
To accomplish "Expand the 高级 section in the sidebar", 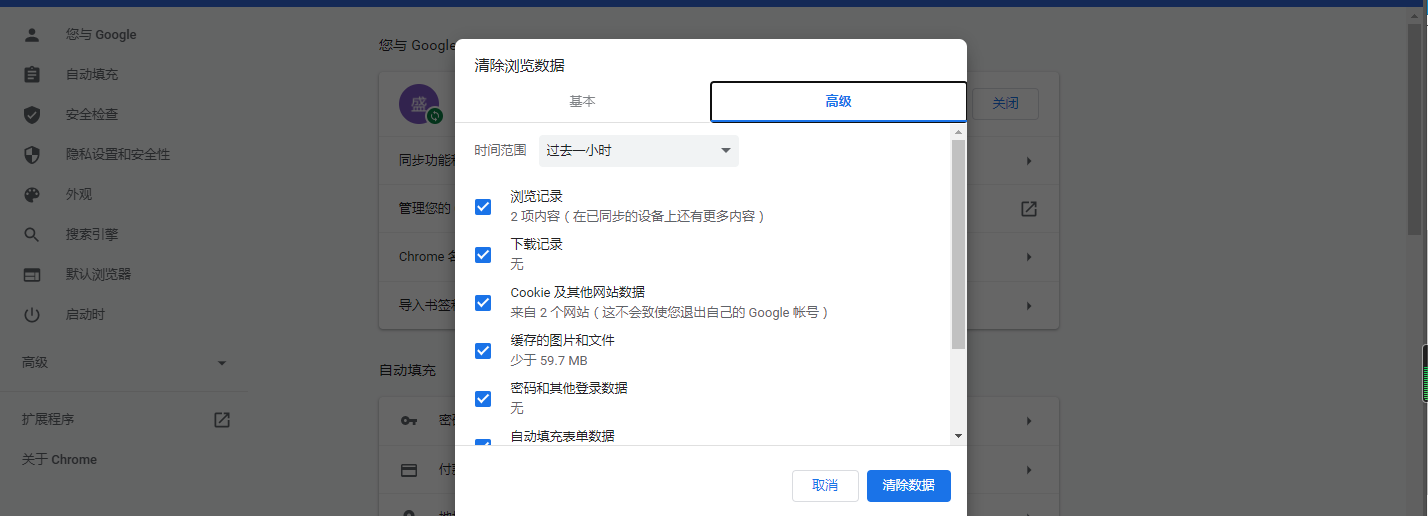I will (222, 363).
